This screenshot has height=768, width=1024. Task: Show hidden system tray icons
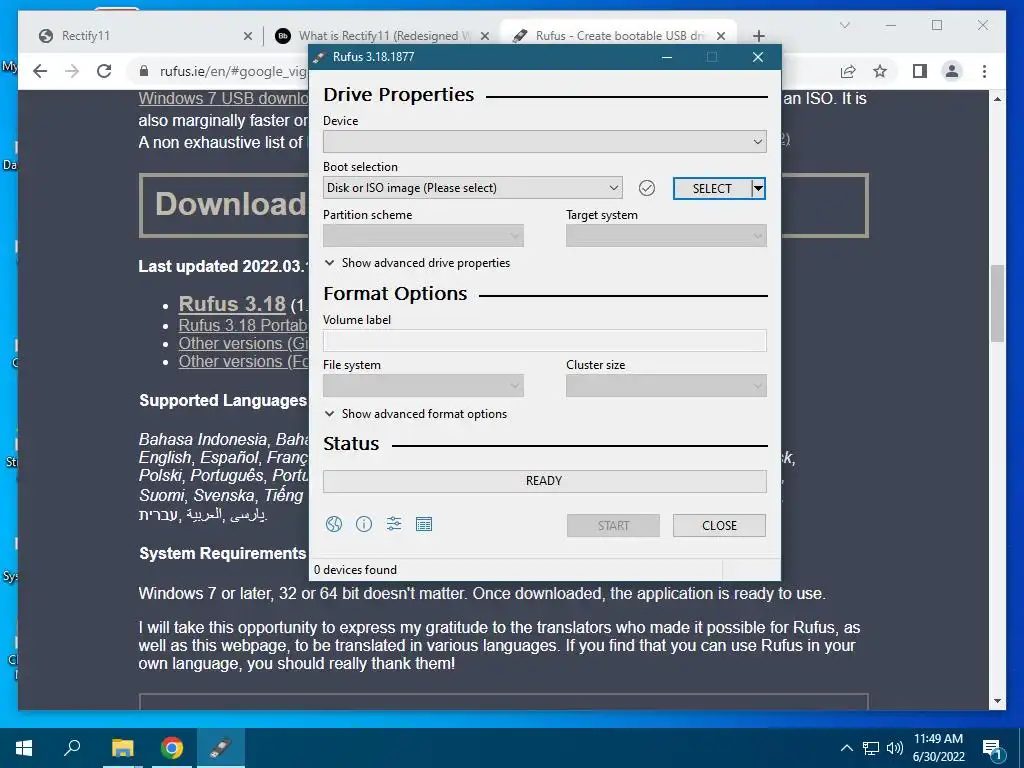(846, 748)
